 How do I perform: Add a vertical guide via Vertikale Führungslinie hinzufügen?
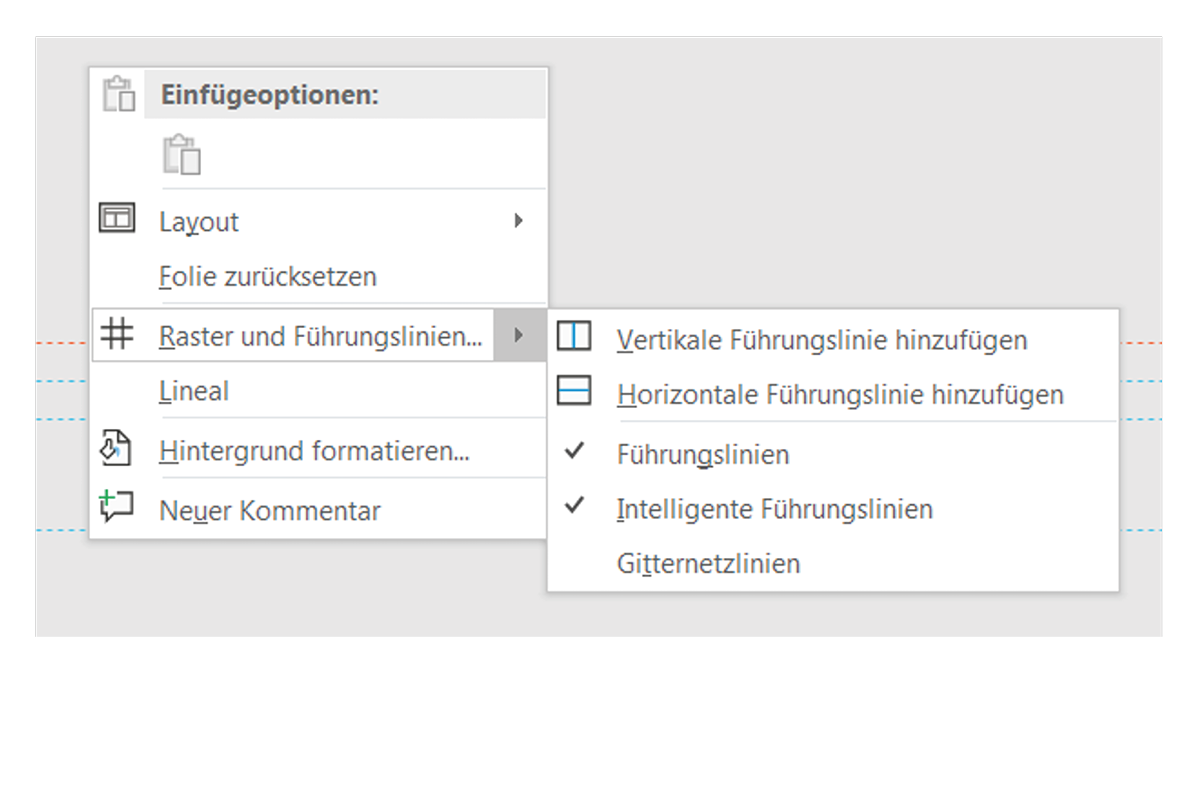click(x=822, y=340)
